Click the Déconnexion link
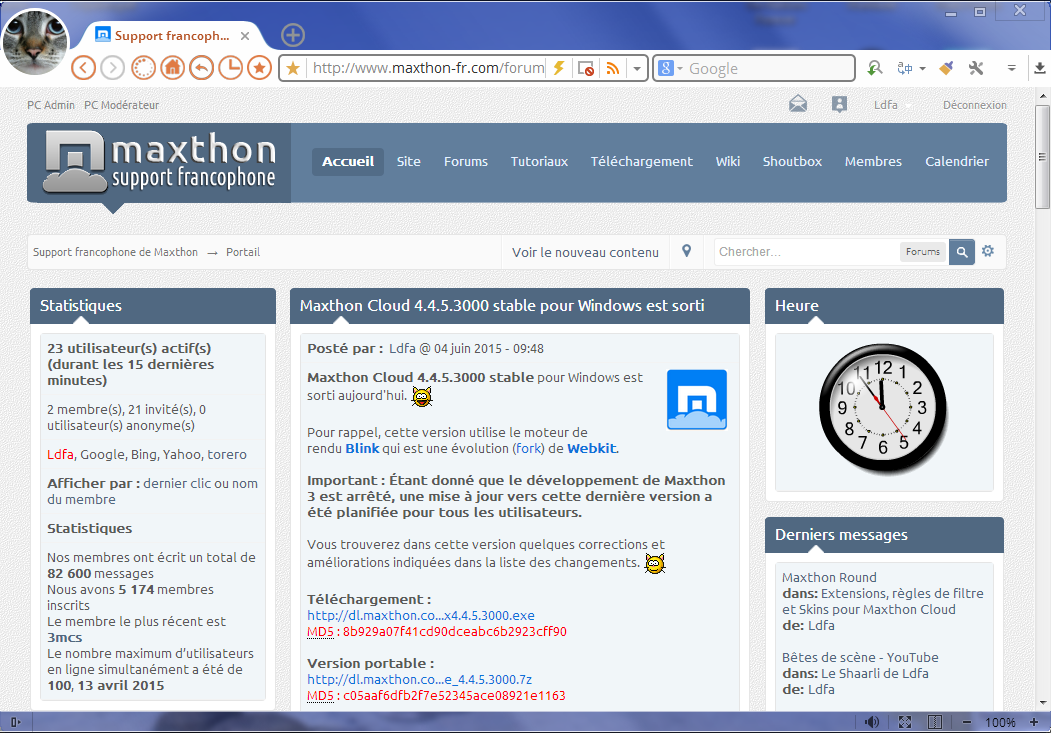 (x=975, y=105)
